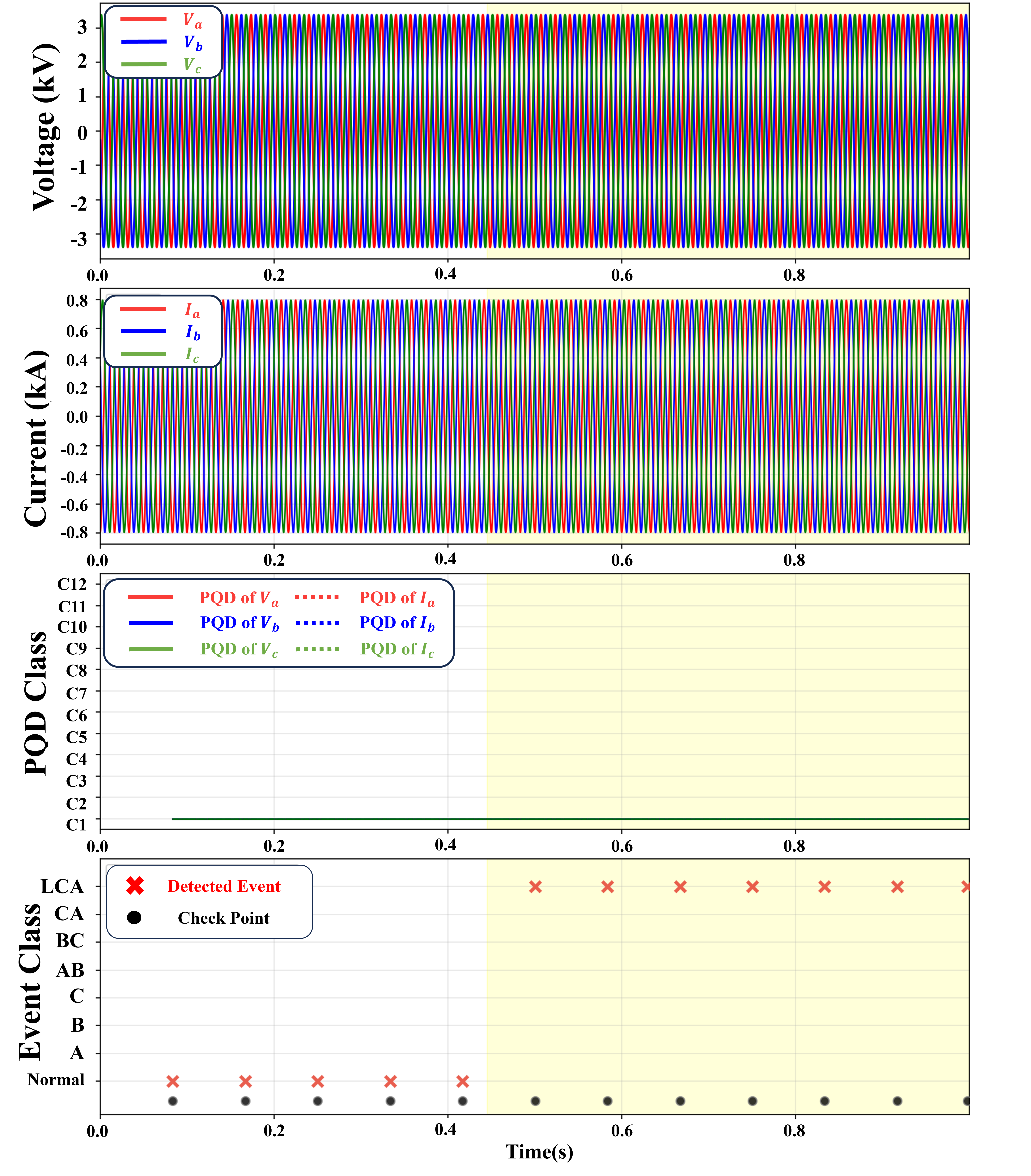
Task: Click the first Normal detected event marker
Action: (173, 1082)
